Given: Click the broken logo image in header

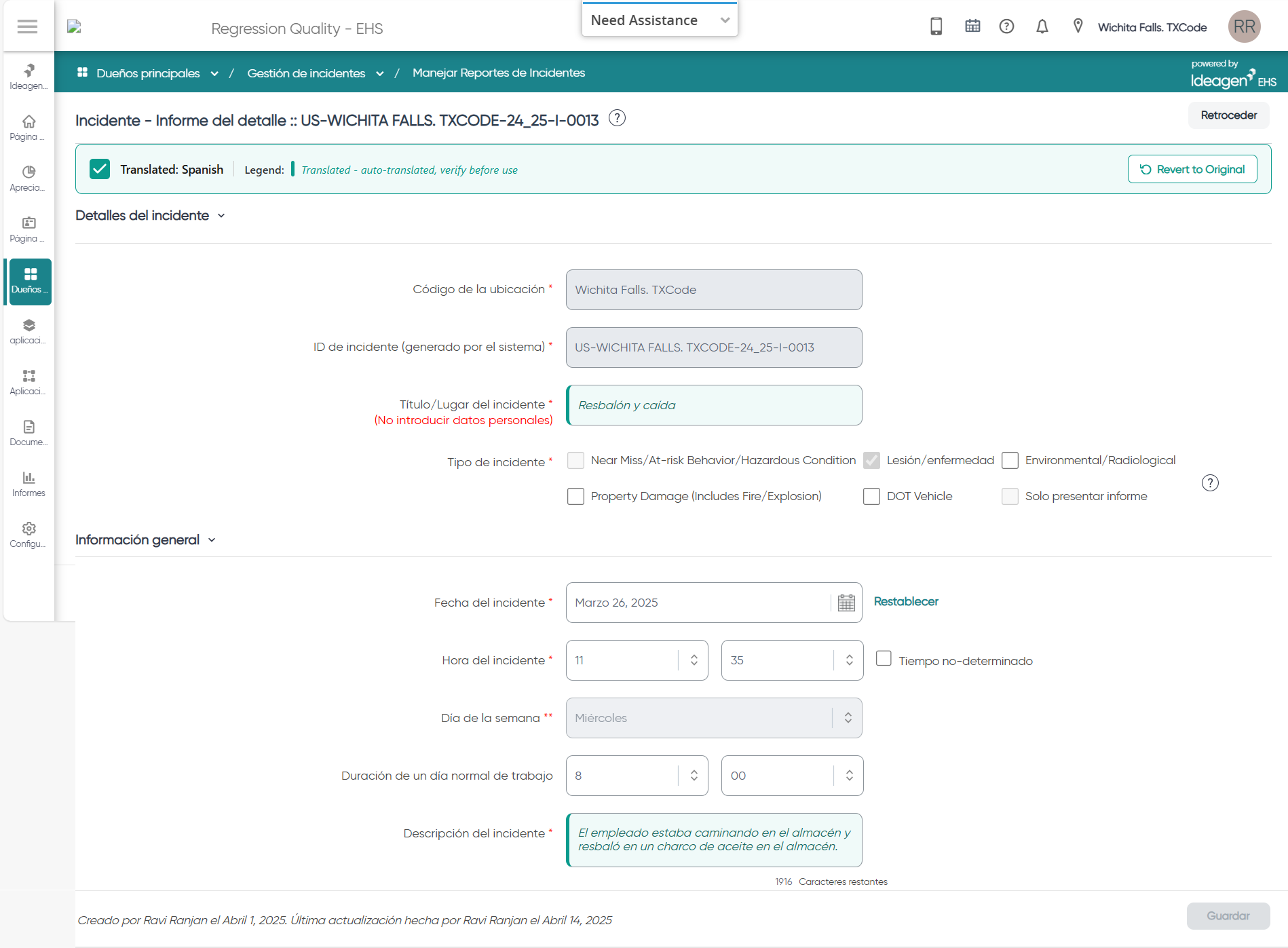Looking at the screenshot, I should pyautogui.click(x=74, y=26).
